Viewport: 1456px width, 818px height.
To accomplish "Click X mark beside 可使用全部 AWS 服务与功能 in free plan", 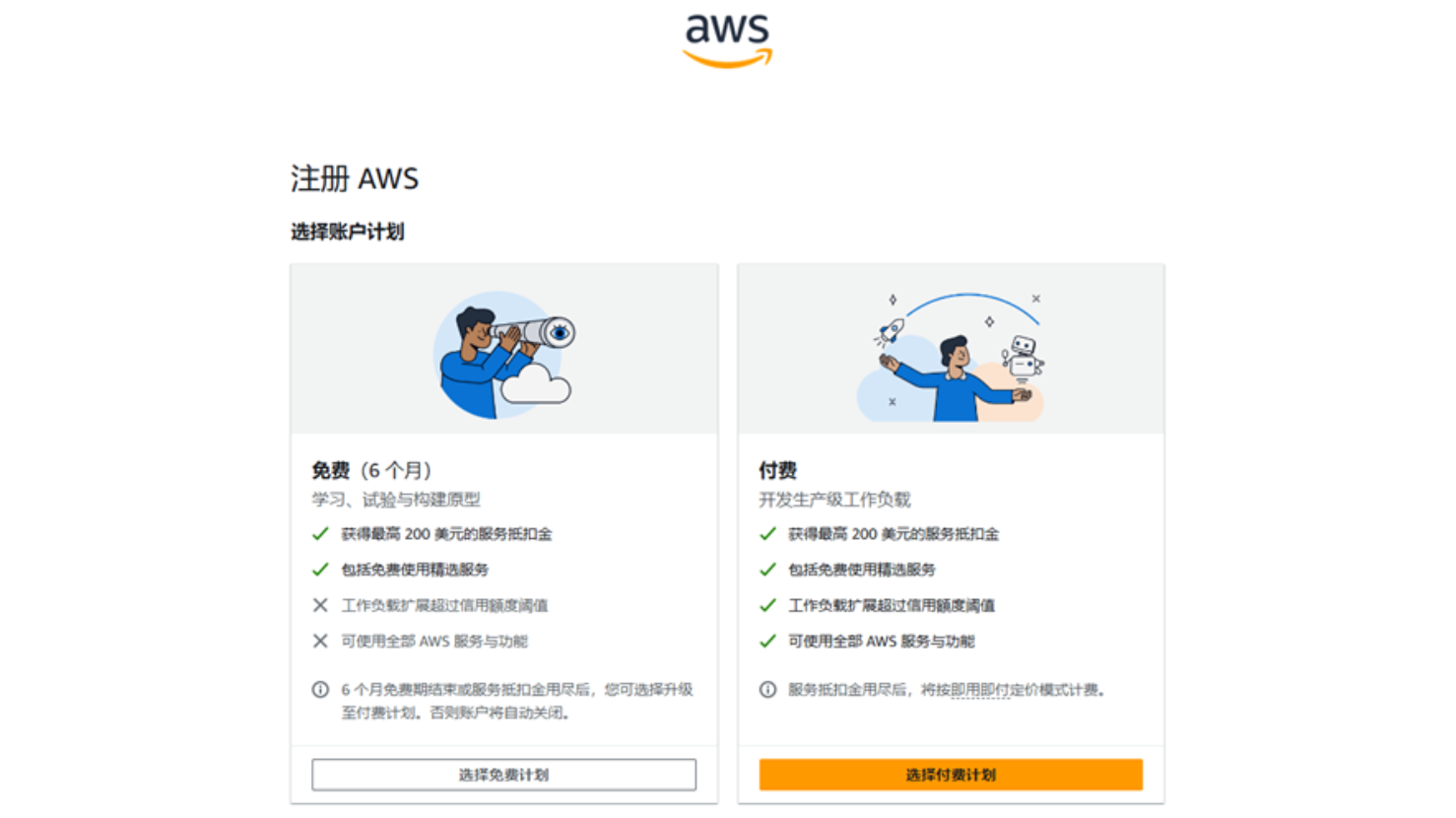I will coord(320,641).
